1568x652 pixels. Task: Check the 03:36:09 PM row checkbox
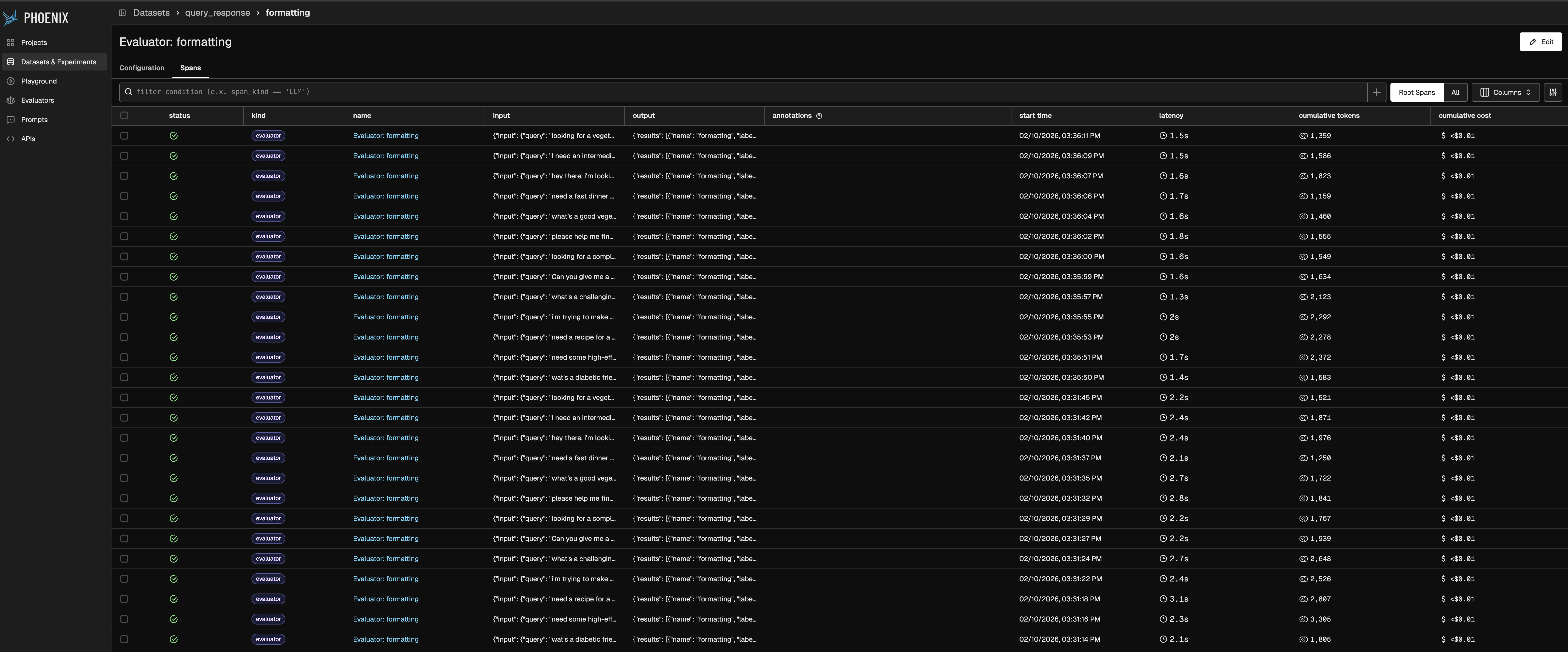click(x=124, y=156)
